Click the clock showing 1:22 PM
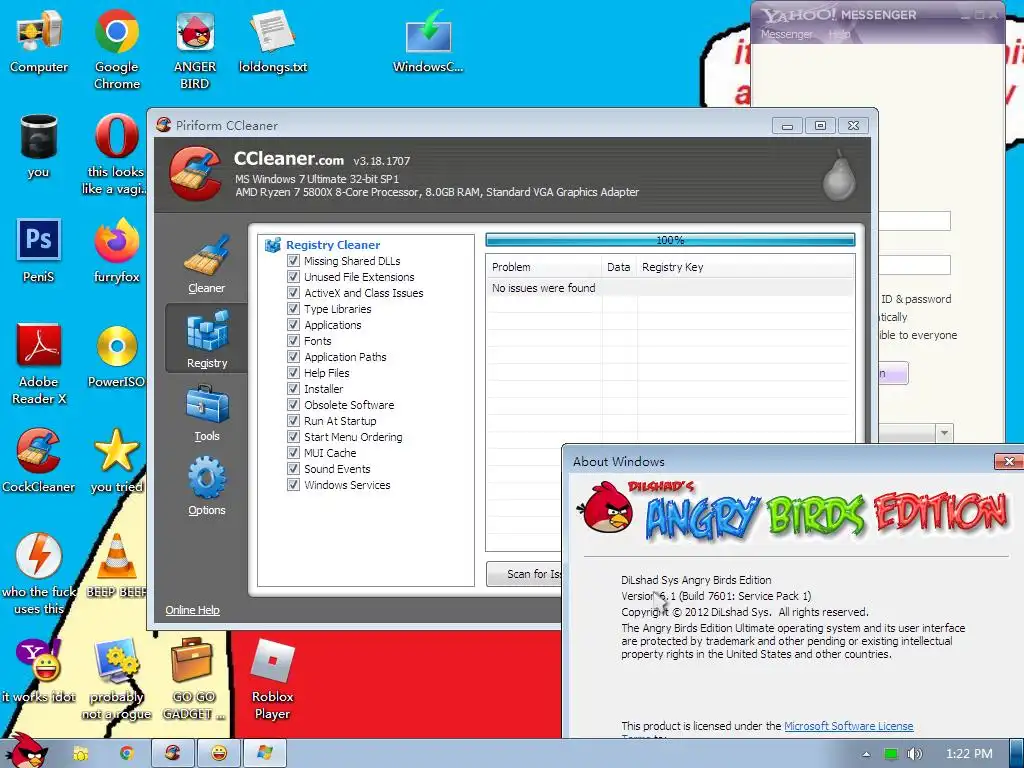 969,754
